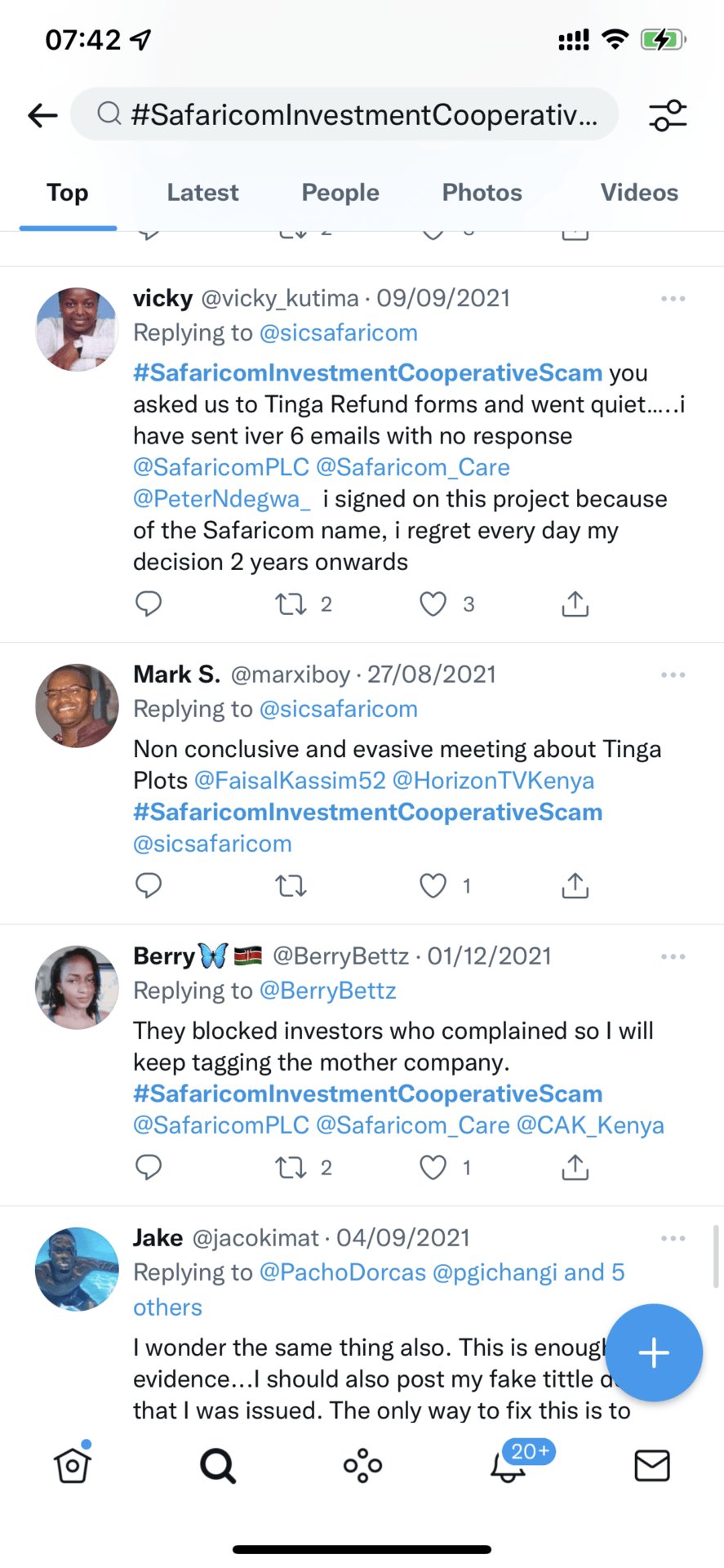This screenshot has height=1568, width=724.
Task: Switch to the Latest tab
Action: click(x=202, y=193)
